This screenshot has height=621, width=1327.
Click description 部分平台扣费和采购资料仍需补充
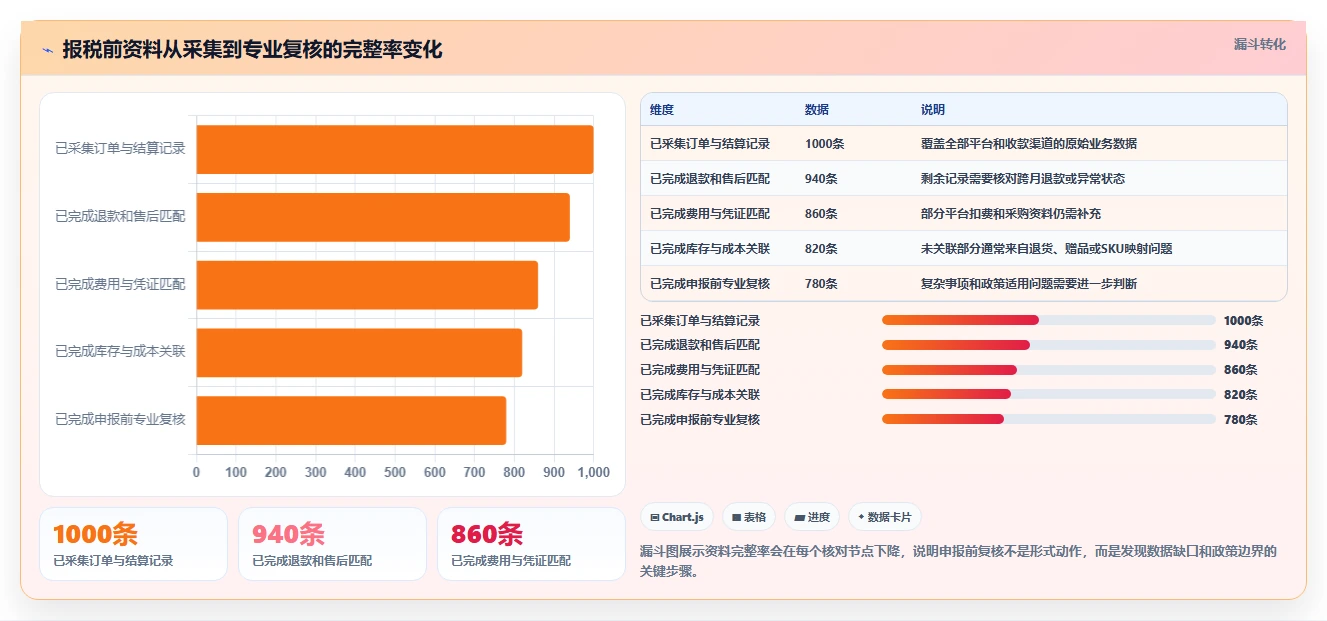1011,214
